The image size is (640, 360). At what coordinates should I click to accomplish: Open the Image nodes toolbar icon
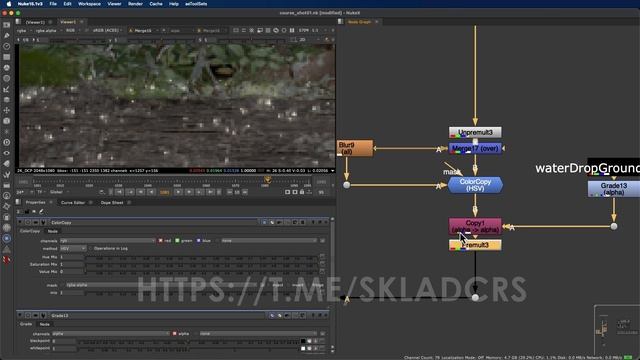pyautogui.click(x=7, y=25)
